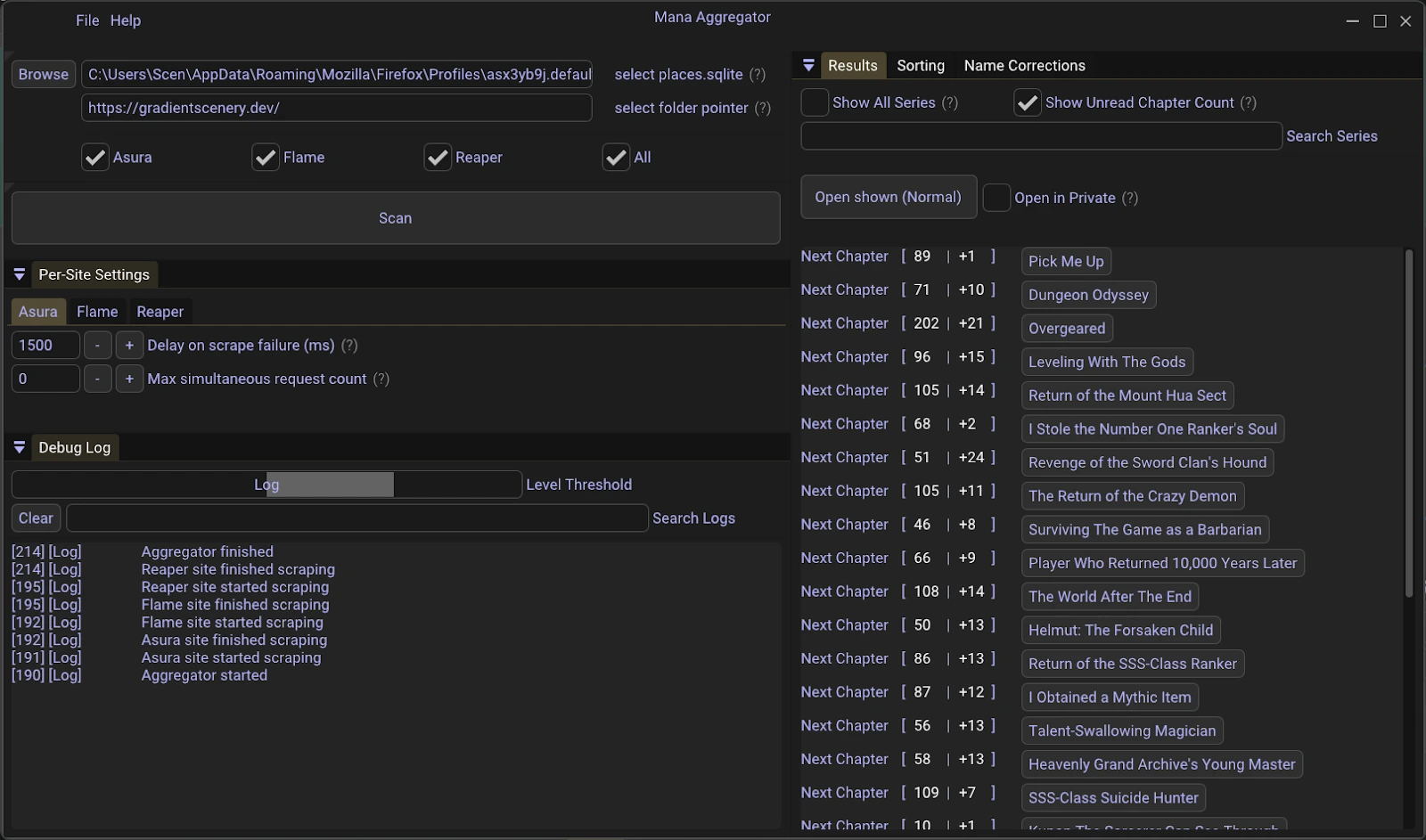Screen dimensions: 1426x840
Task: Open the Reaper per-site settings tab
Action: [x=160, y=312]
